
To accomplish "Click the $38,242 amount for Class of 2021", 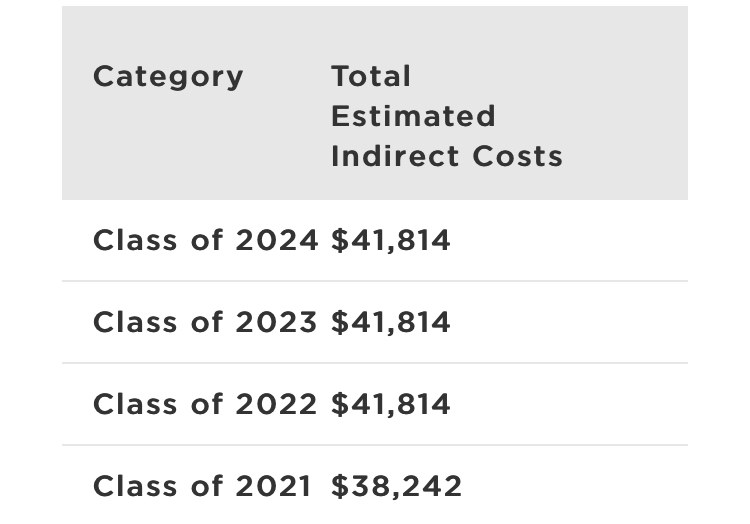I will [x=397, y=487].
